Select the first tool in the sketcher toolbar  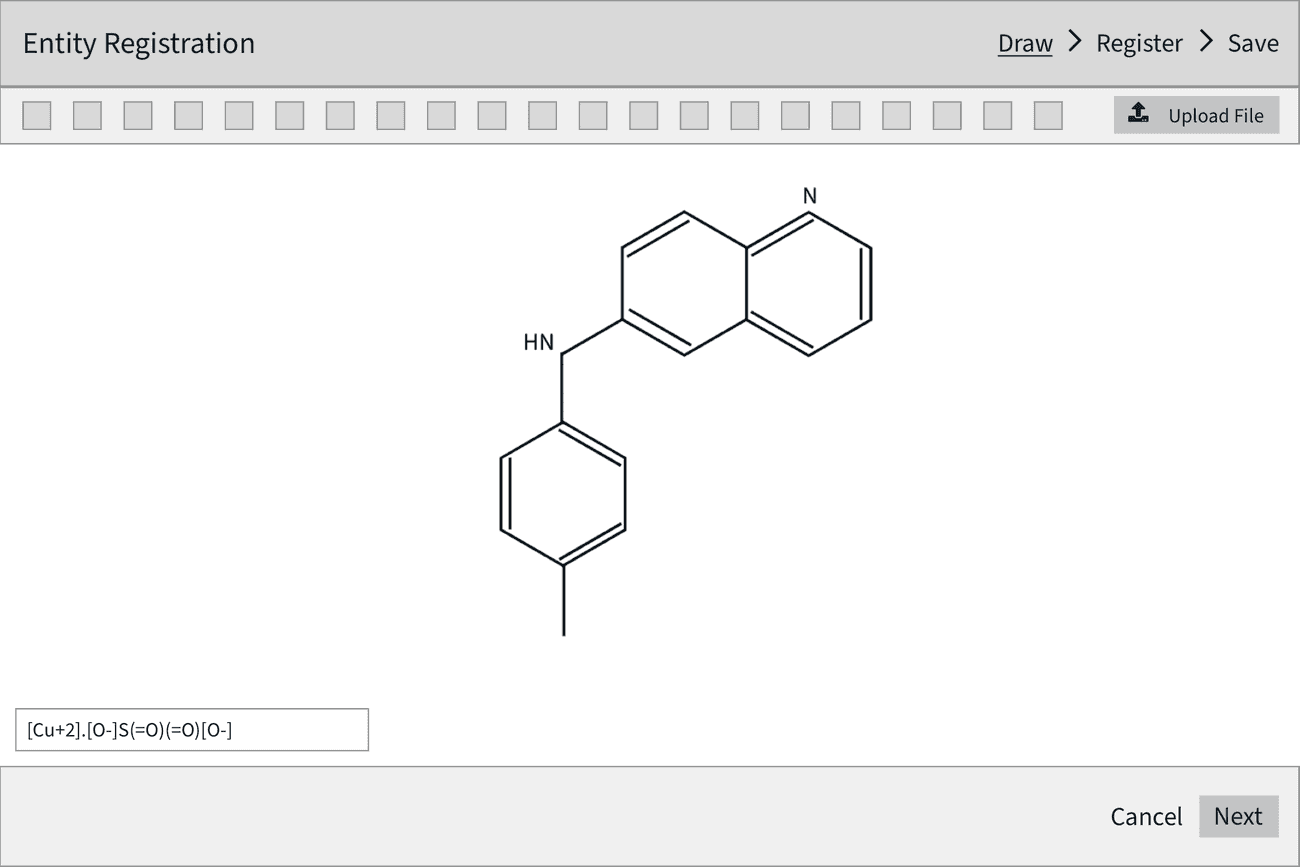click(x=35, y=116)
